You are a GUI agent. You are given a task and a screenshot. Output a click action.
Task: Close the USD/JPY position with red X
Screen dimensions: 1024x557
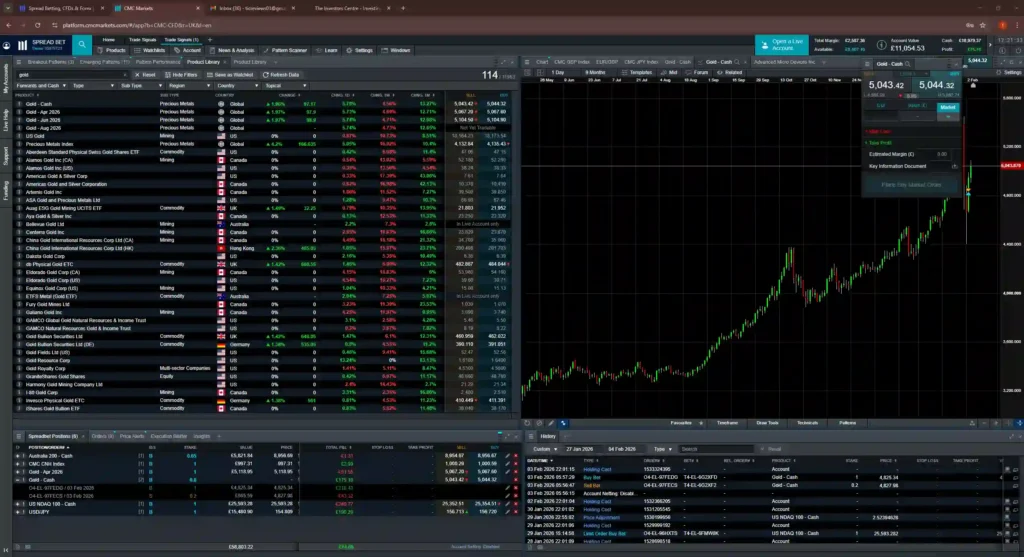515,512
